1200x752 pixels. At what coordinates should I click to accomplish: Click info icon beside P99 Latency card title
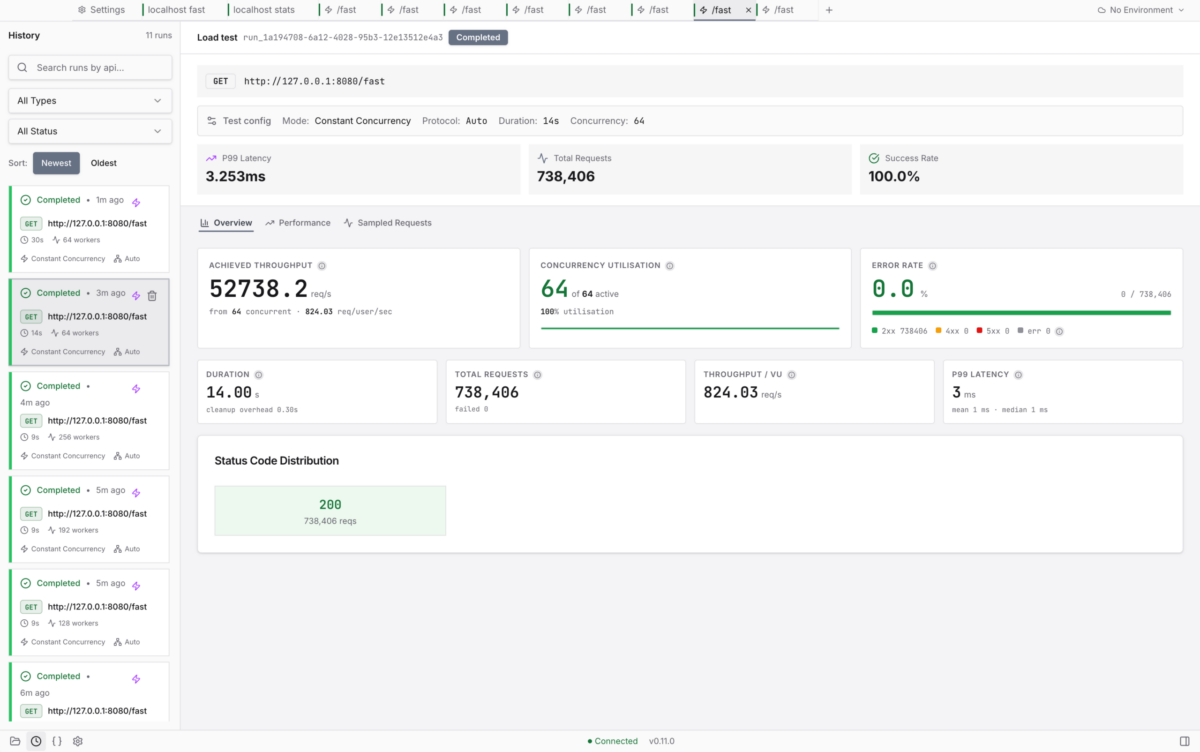1019,375
